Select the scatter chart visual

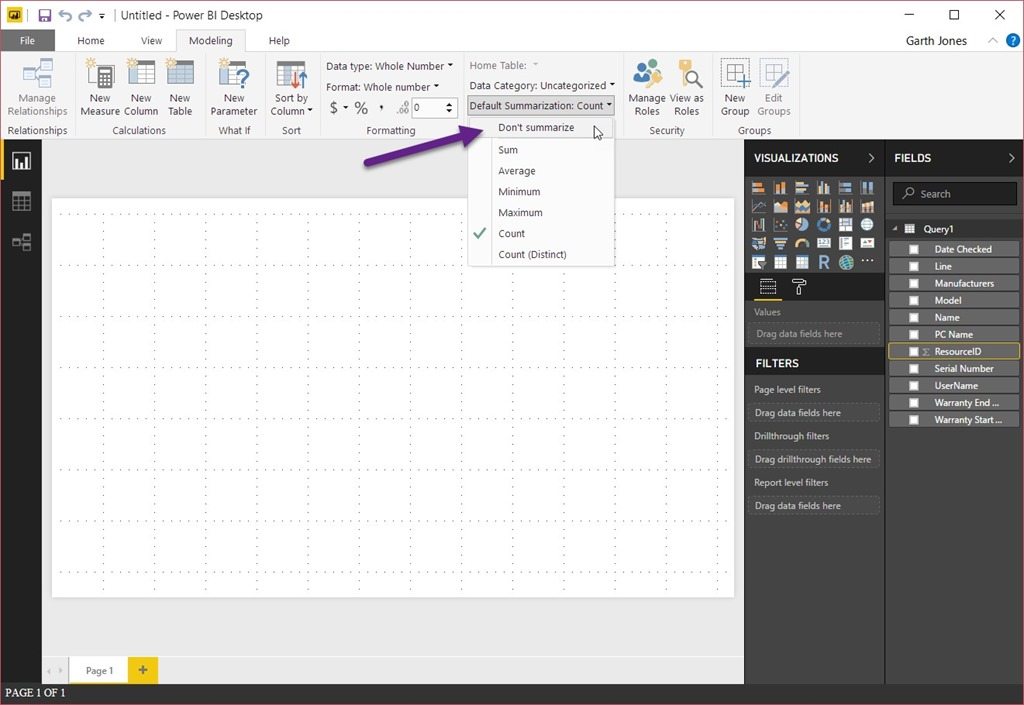pos(780,225)
